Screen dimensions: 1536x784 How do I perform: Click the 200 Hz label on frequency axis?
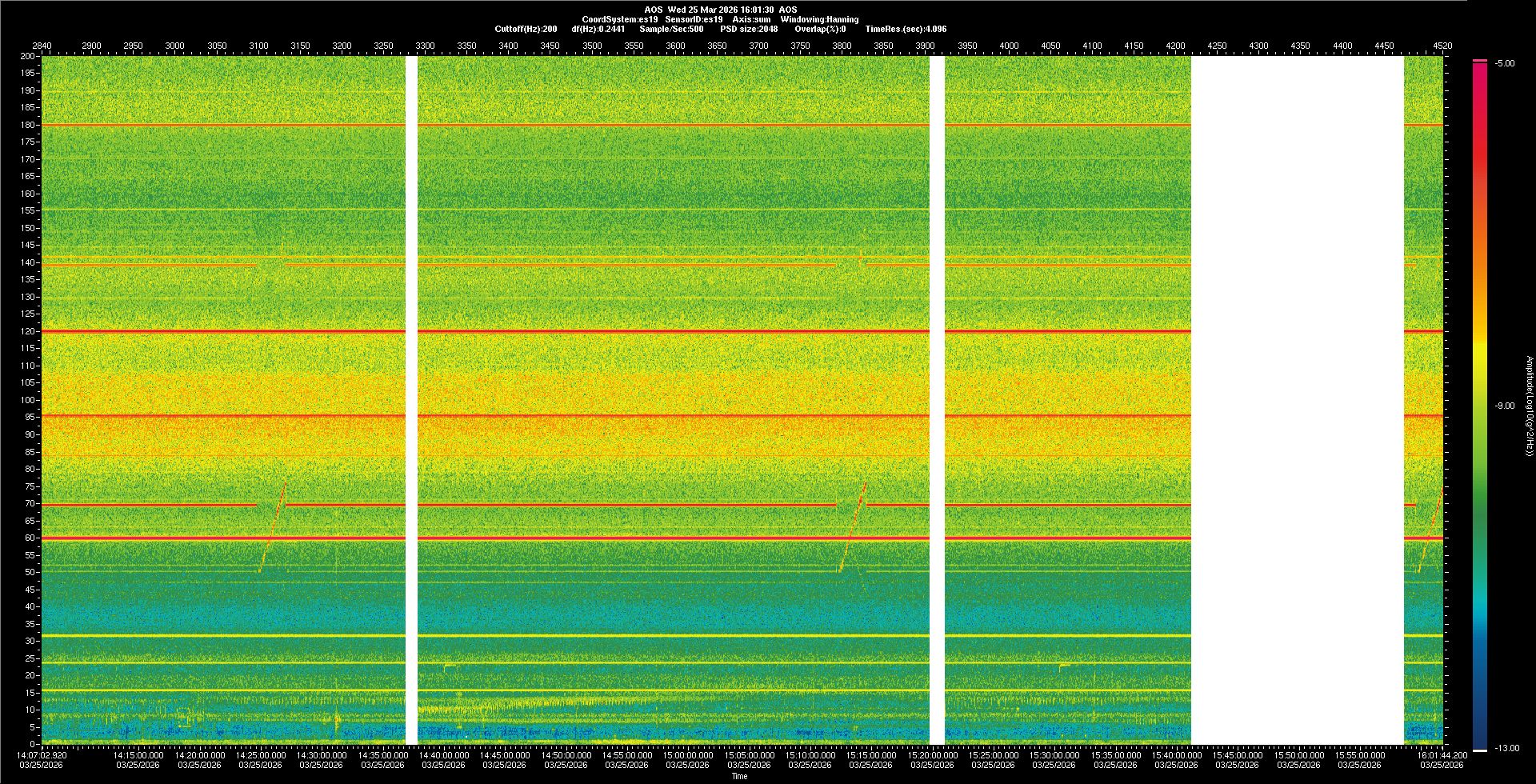pos(28,56)
